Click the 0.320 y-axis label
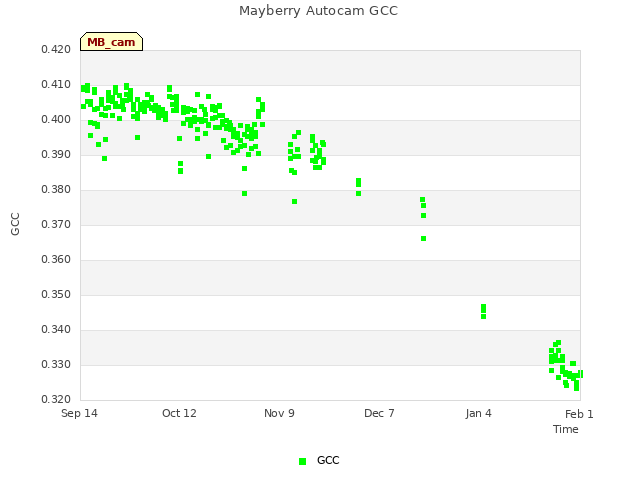640x480 pixels. click(x=56, y=399)
